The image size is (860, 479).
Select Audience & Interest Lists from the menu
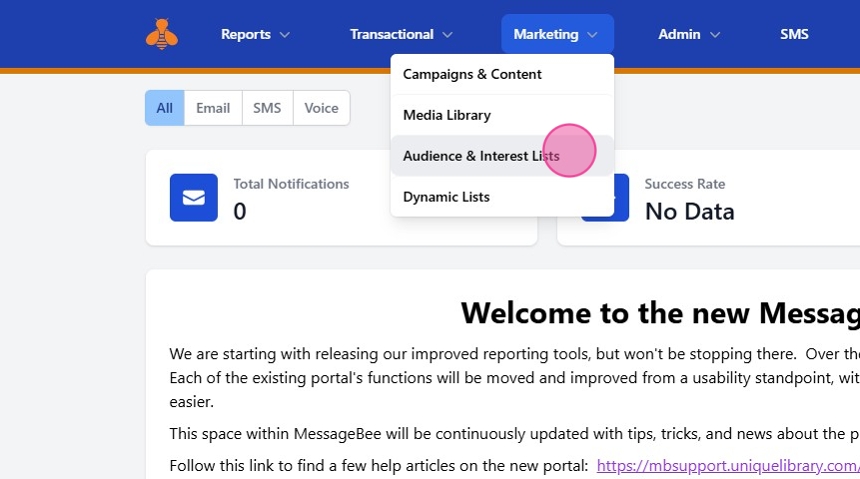pyautogui.click(x=502, y=156)
